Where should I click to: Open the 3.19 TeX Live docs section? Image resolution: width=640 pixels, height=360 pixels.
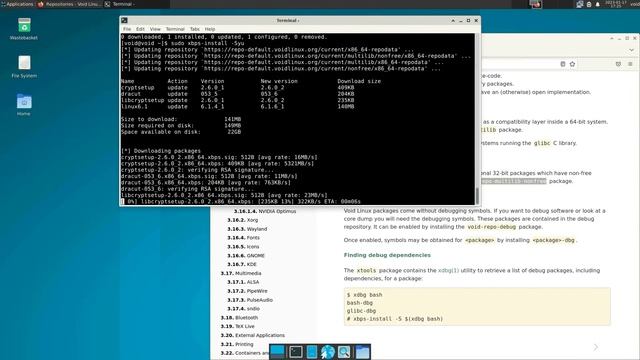pos(237,327)
